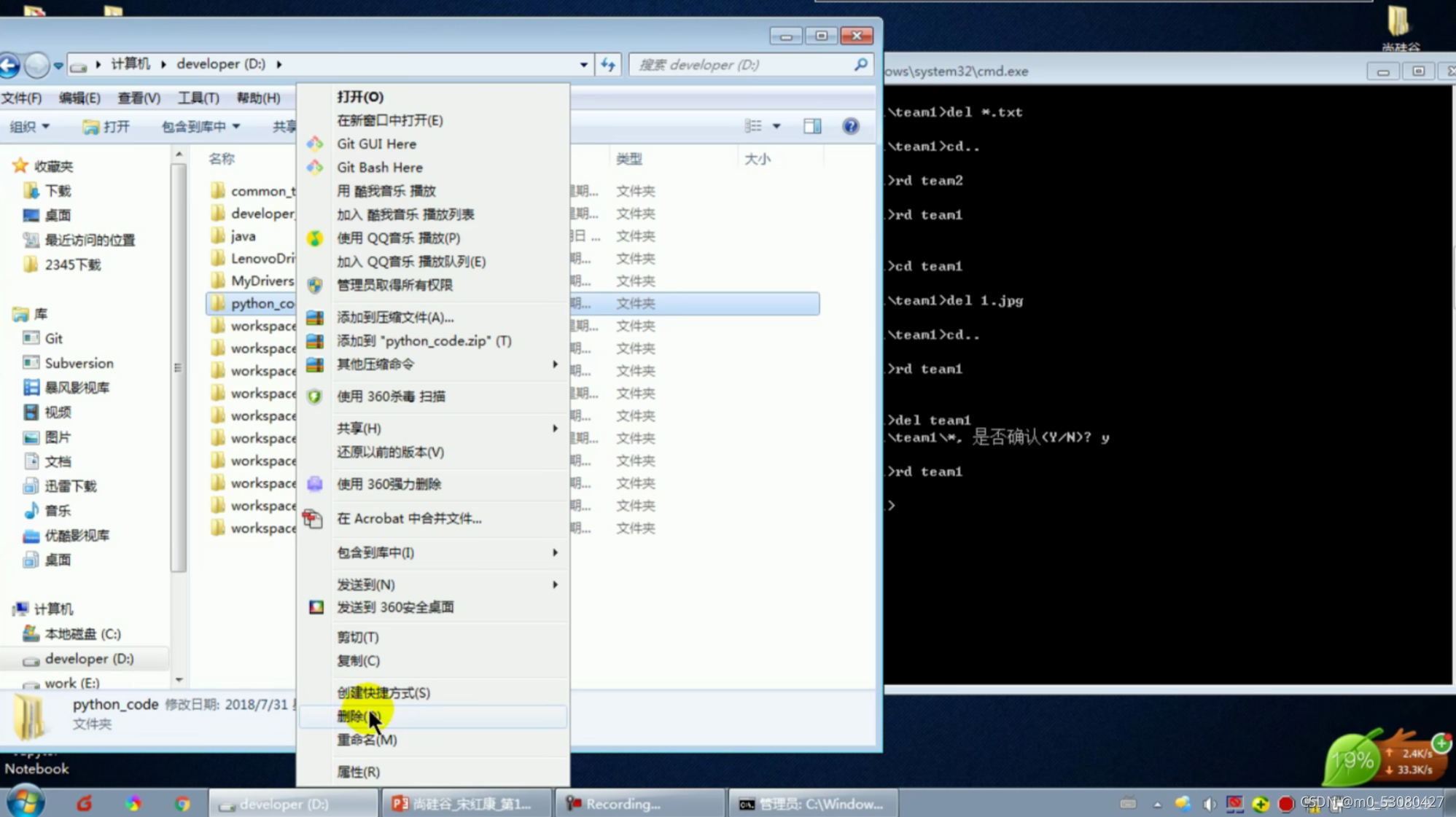1456x817 pixels.
Task: Click the explorer back arrow button
Action: point(10,65)
